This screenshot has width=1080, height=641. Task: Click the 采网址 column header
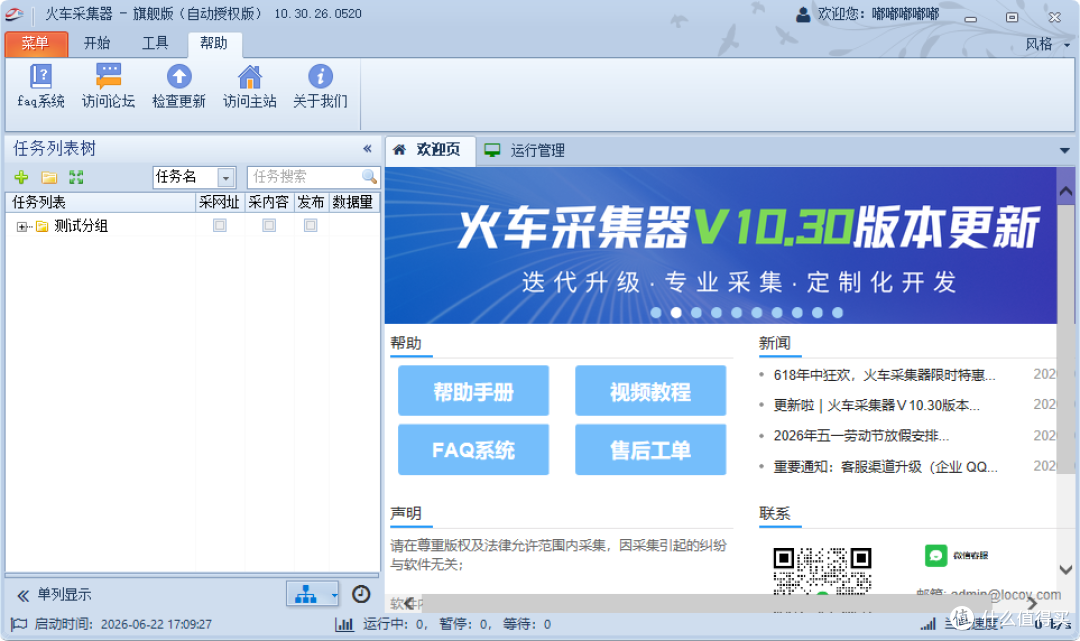(x=220, y=202)
